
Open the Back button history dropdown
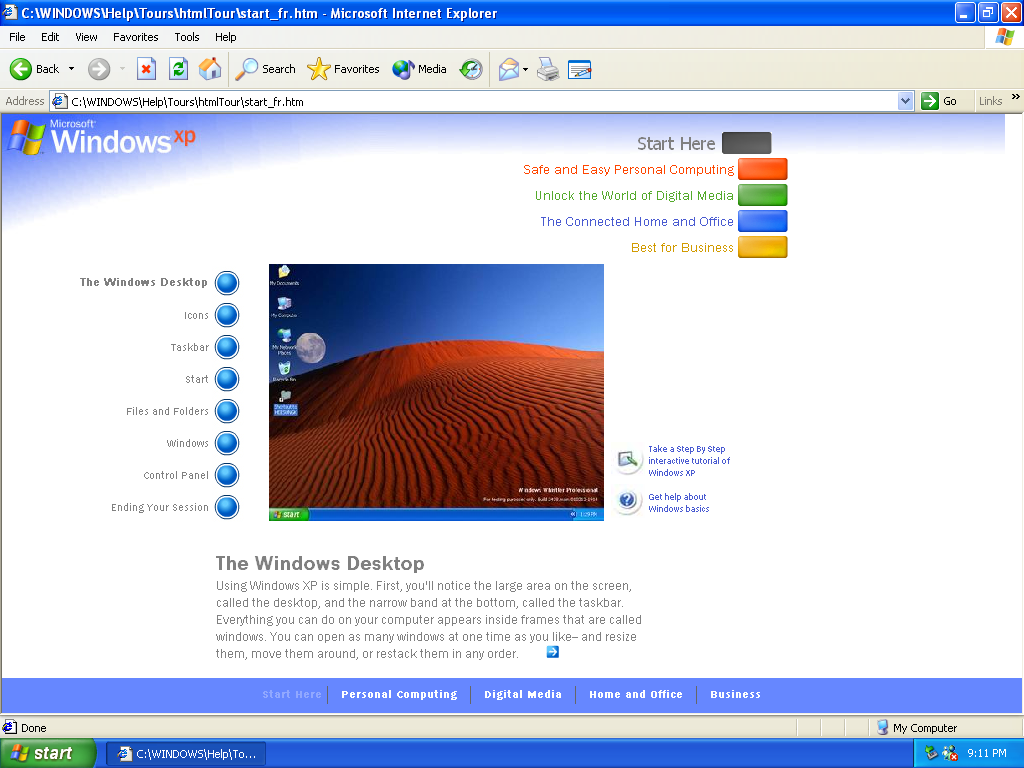[x=71, y=69]
